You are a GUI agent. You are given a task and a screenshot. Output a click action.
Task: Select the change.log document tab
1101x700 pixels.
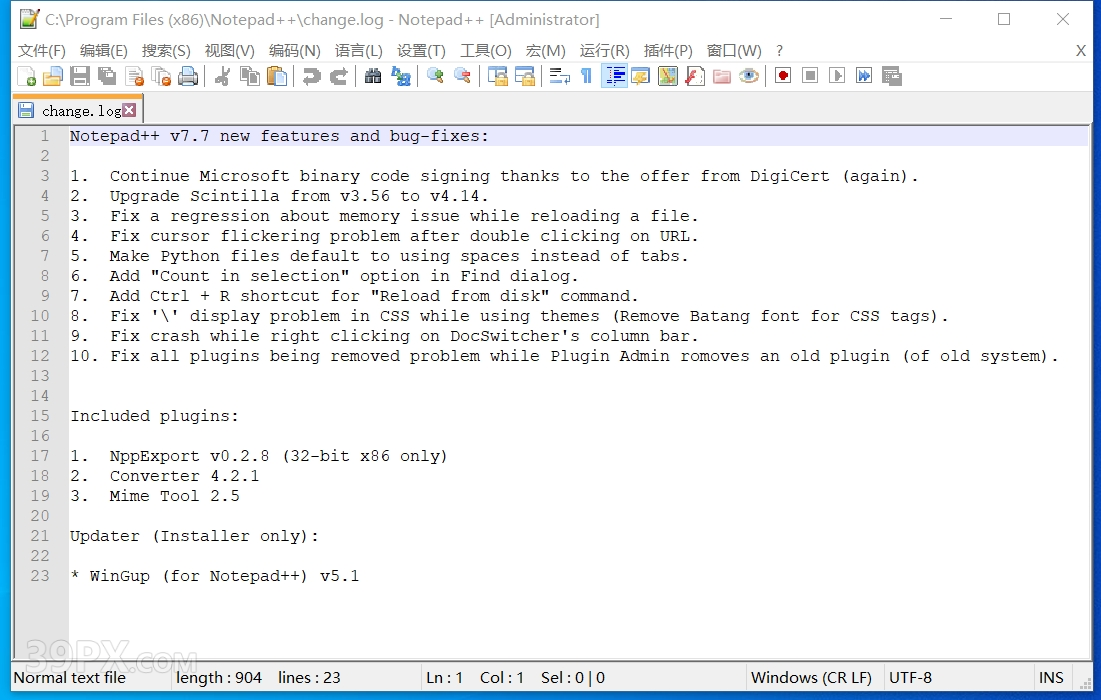pos(75,109)
